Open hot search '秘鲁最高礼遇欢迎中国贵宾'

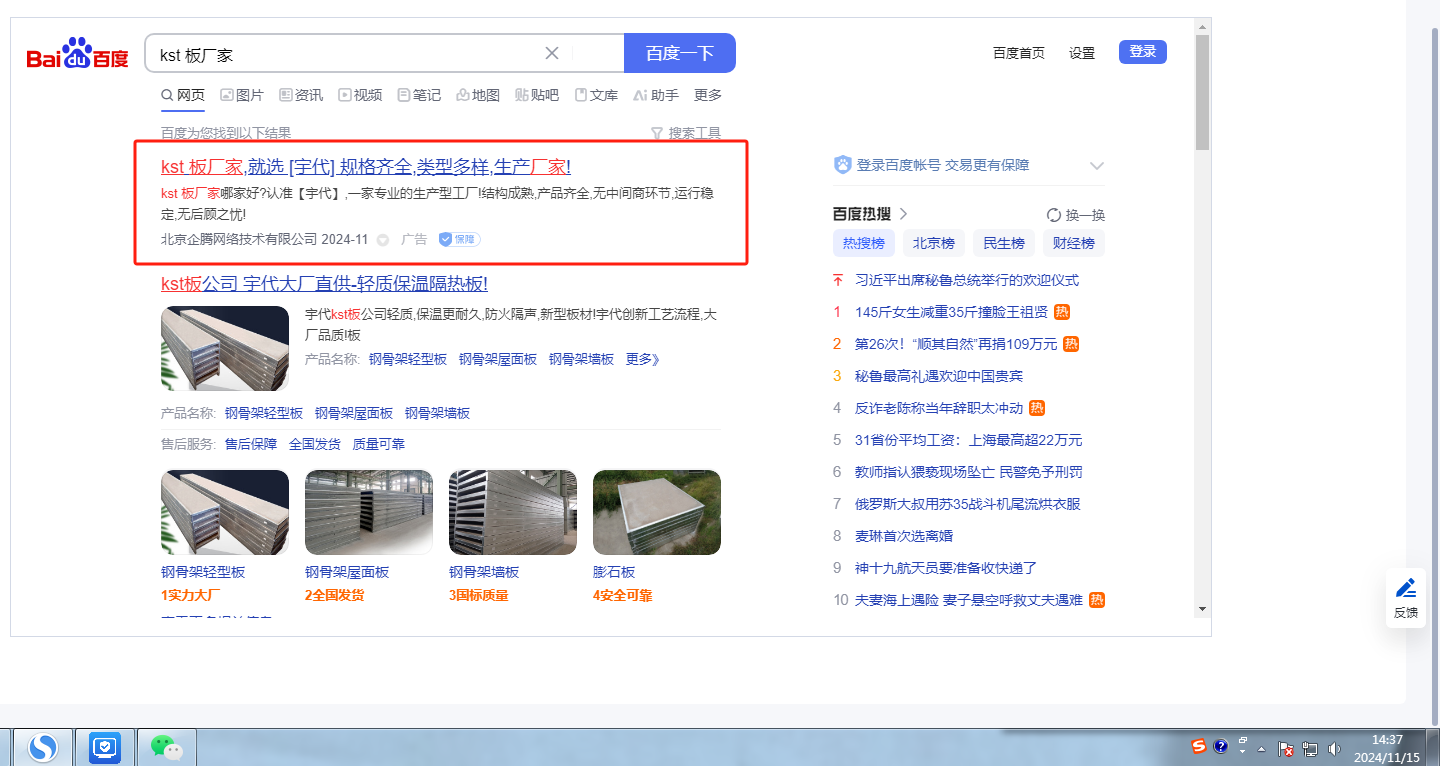939,376
